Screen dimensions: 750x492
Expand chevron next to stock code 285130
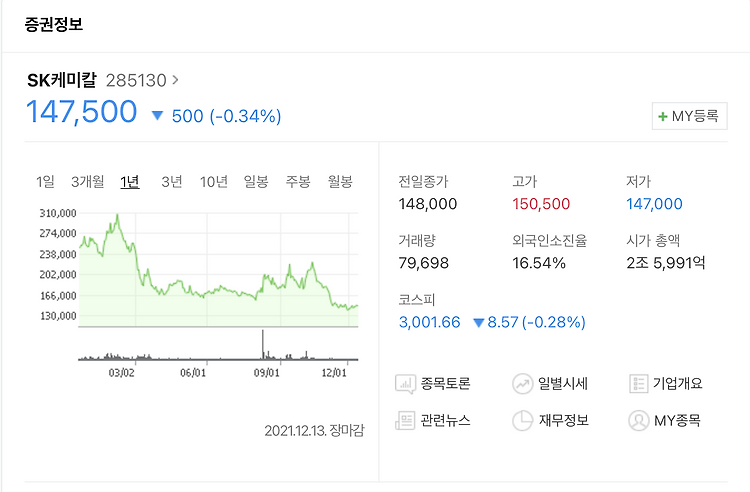point(176,80)
